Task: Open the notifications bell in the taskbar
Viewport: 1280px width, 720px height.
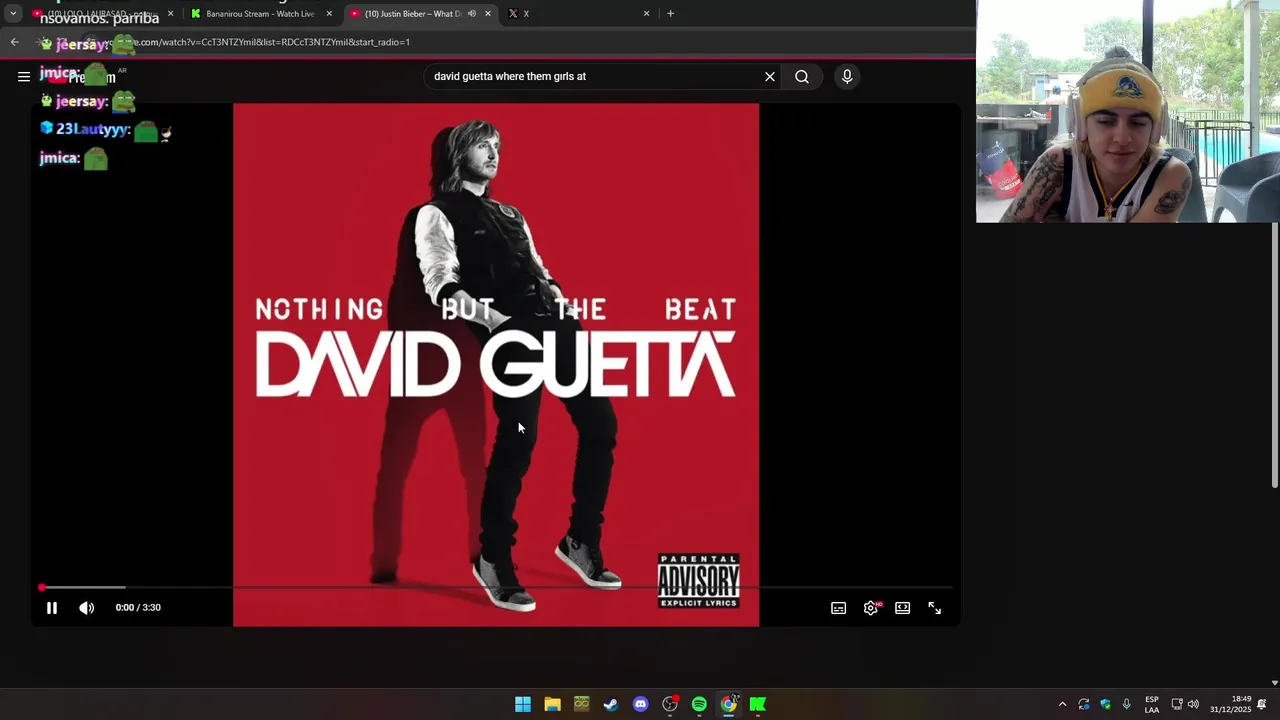Action: (1262, 704)
